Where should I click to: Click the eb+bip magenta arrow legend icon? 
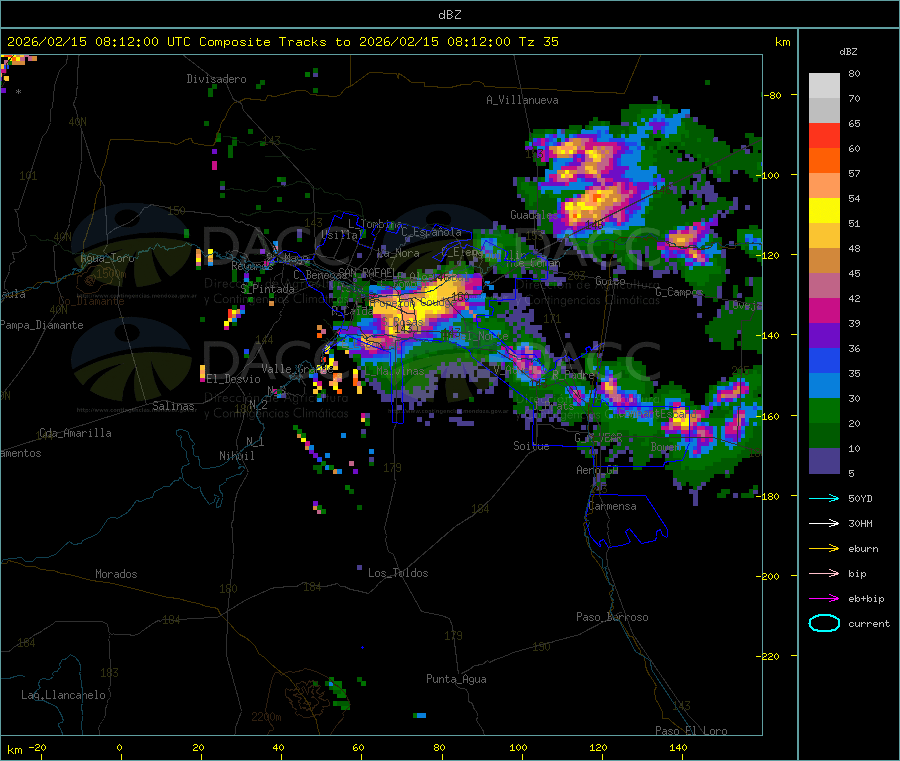(x=824, y=598)
